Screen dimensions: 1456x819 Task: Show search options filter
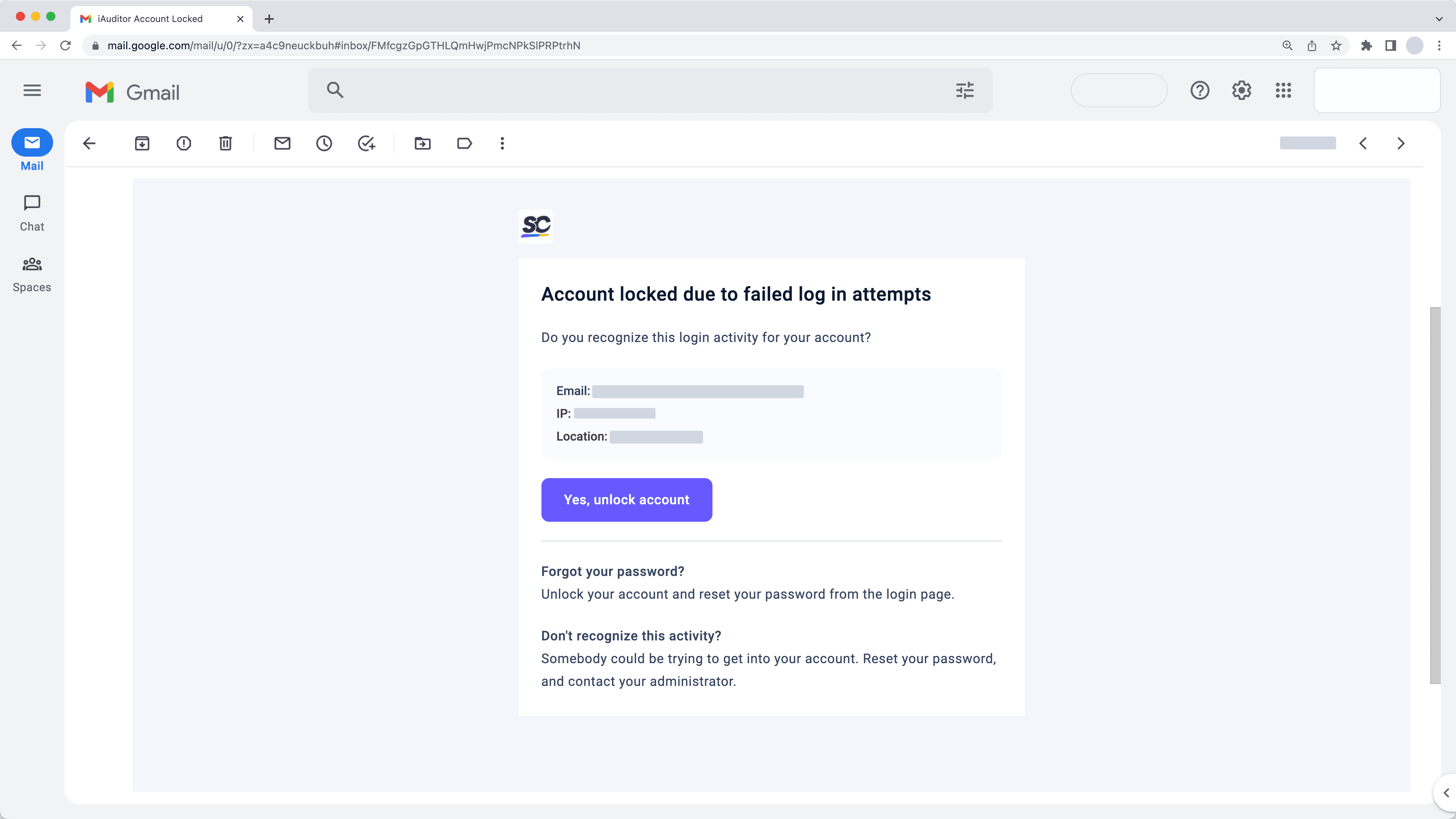[x=964, y=91]
